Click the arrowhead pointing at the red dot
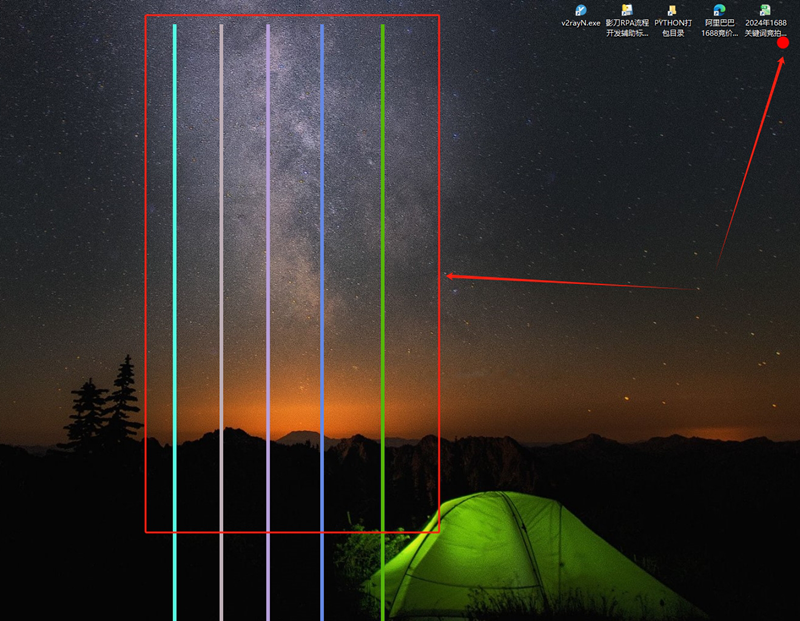The image size is (800, 621). (781, 62)
